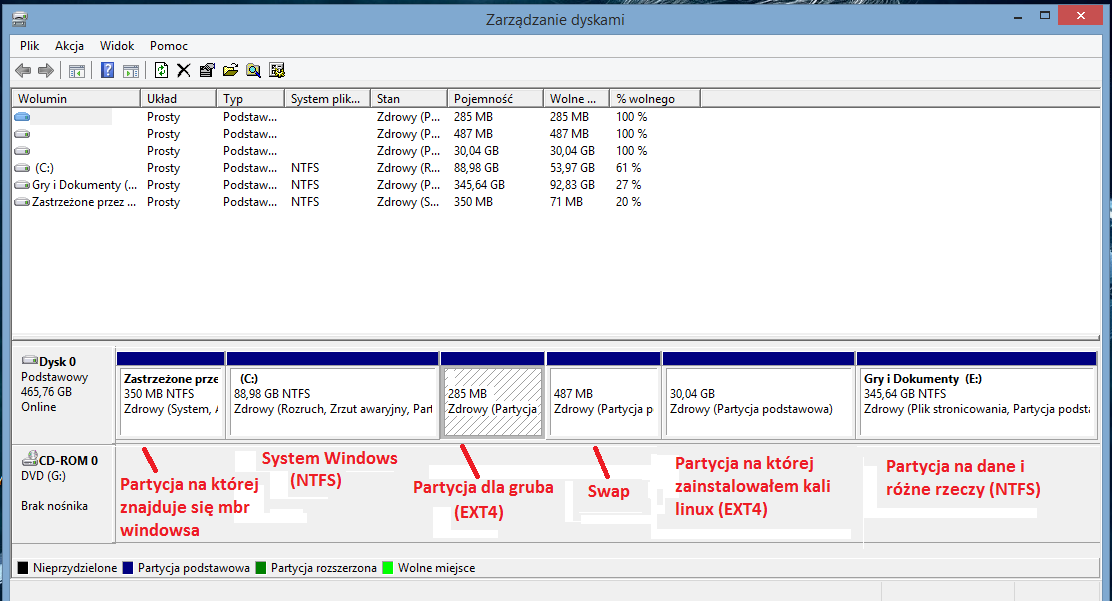Screen dimensions: 1112x601
Task: Click the Disk Management icon in title bar
Action: pyautogui.click(x=20, y=19)
